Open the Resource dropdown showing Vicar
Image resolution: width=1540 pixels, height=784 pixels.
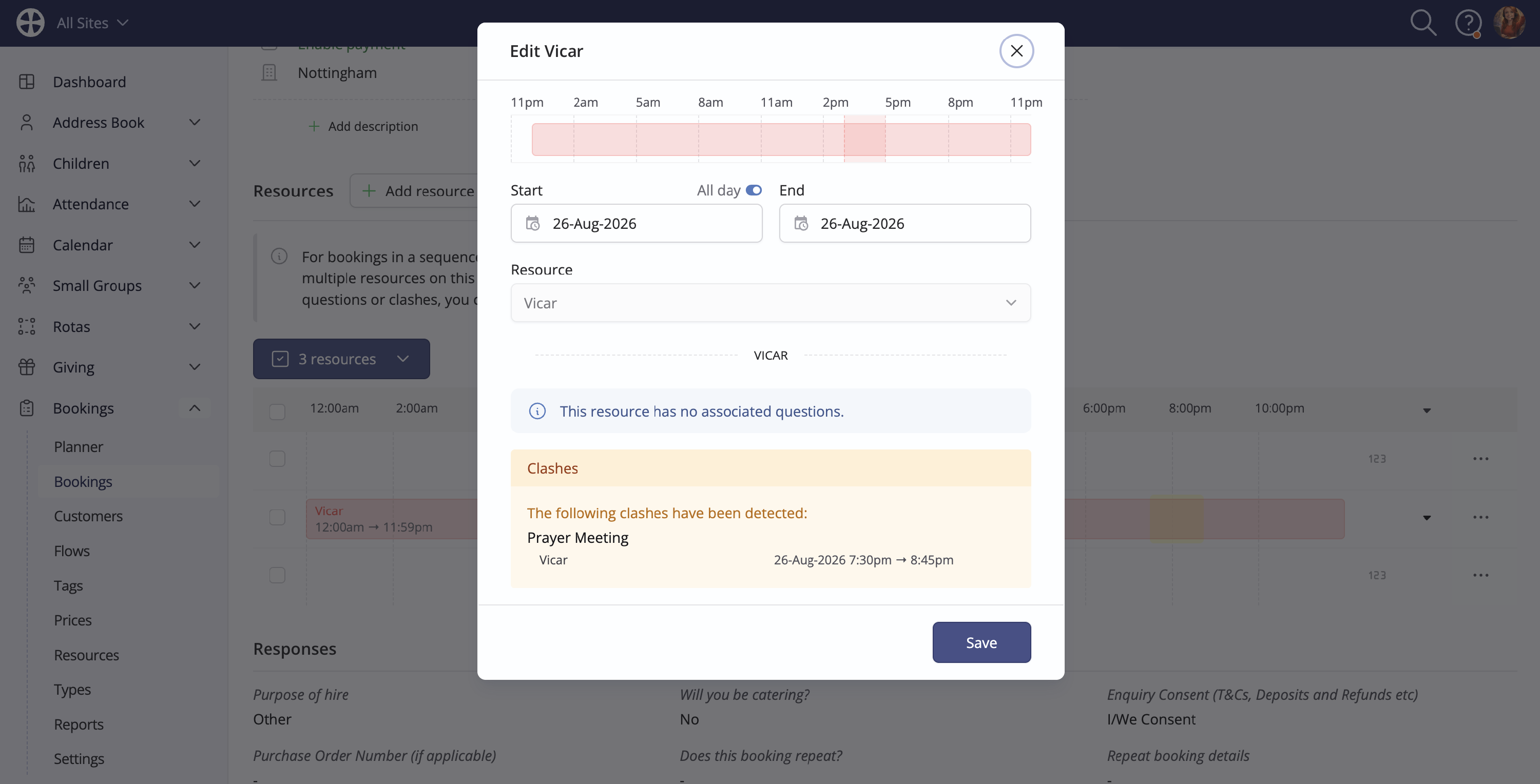(771, 303)
